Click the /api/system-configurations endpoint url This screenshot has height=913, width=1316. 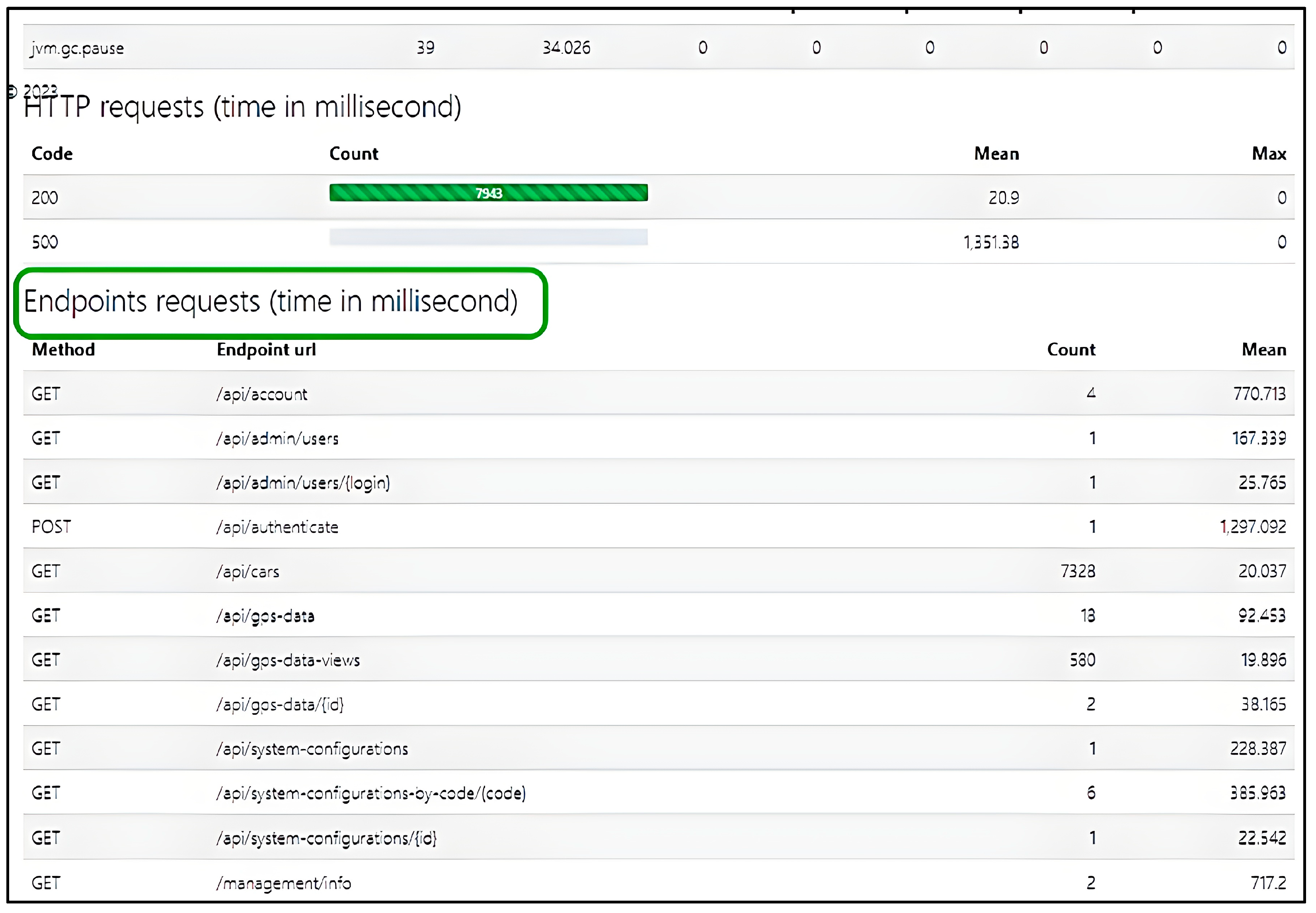(x=312, y=749)
